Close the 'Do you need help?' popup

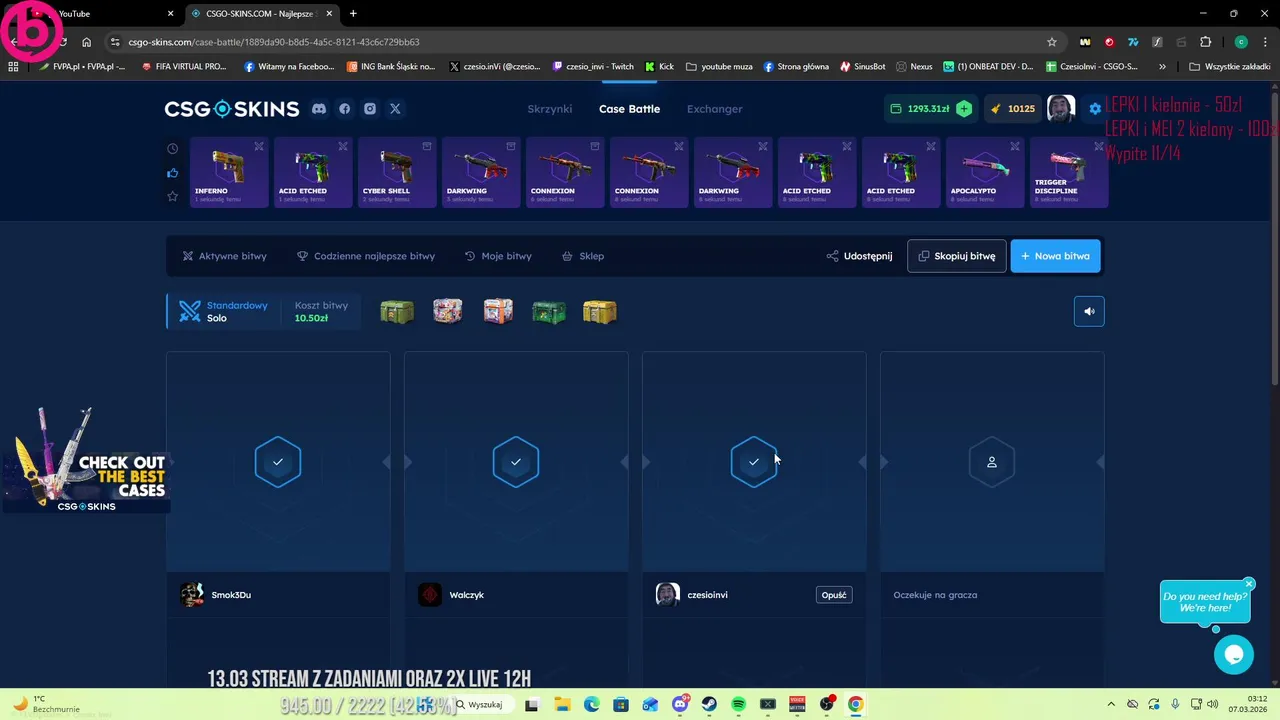tap(1249, 584)
